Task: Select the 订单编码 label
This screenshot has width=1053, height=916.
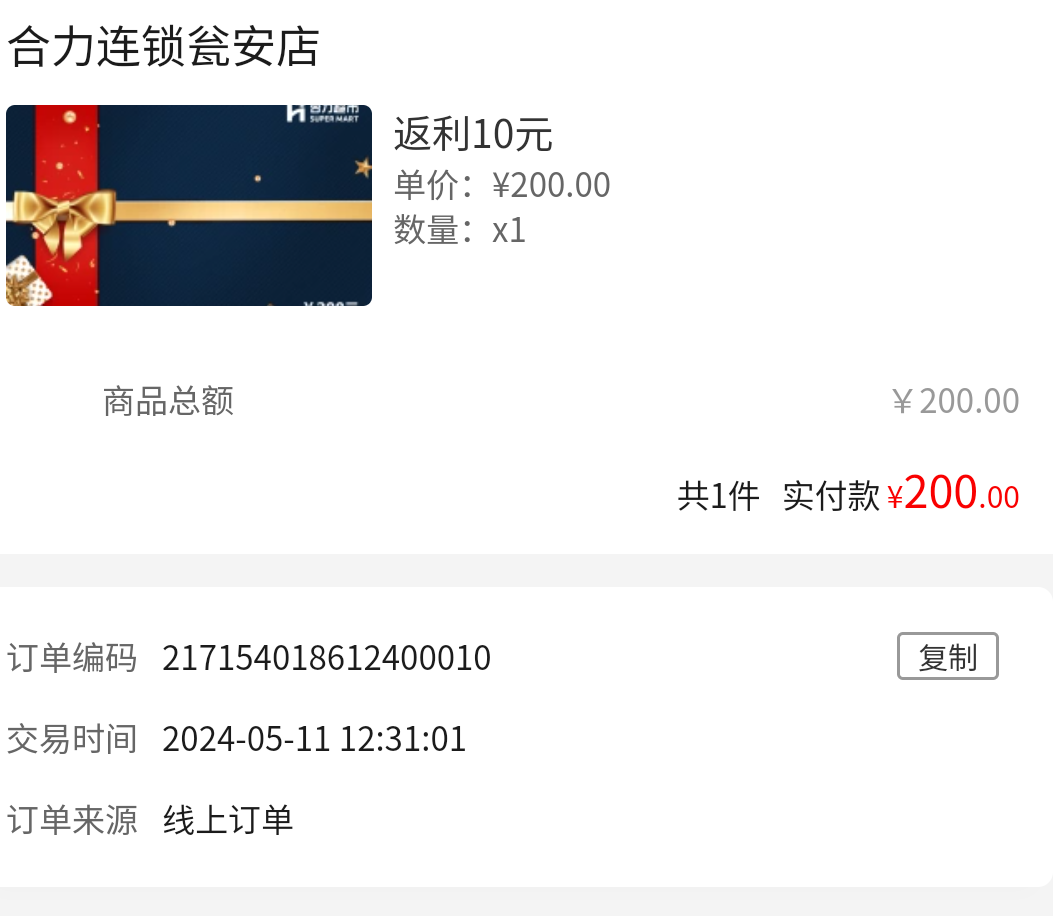Action: [x=72, y=657]
